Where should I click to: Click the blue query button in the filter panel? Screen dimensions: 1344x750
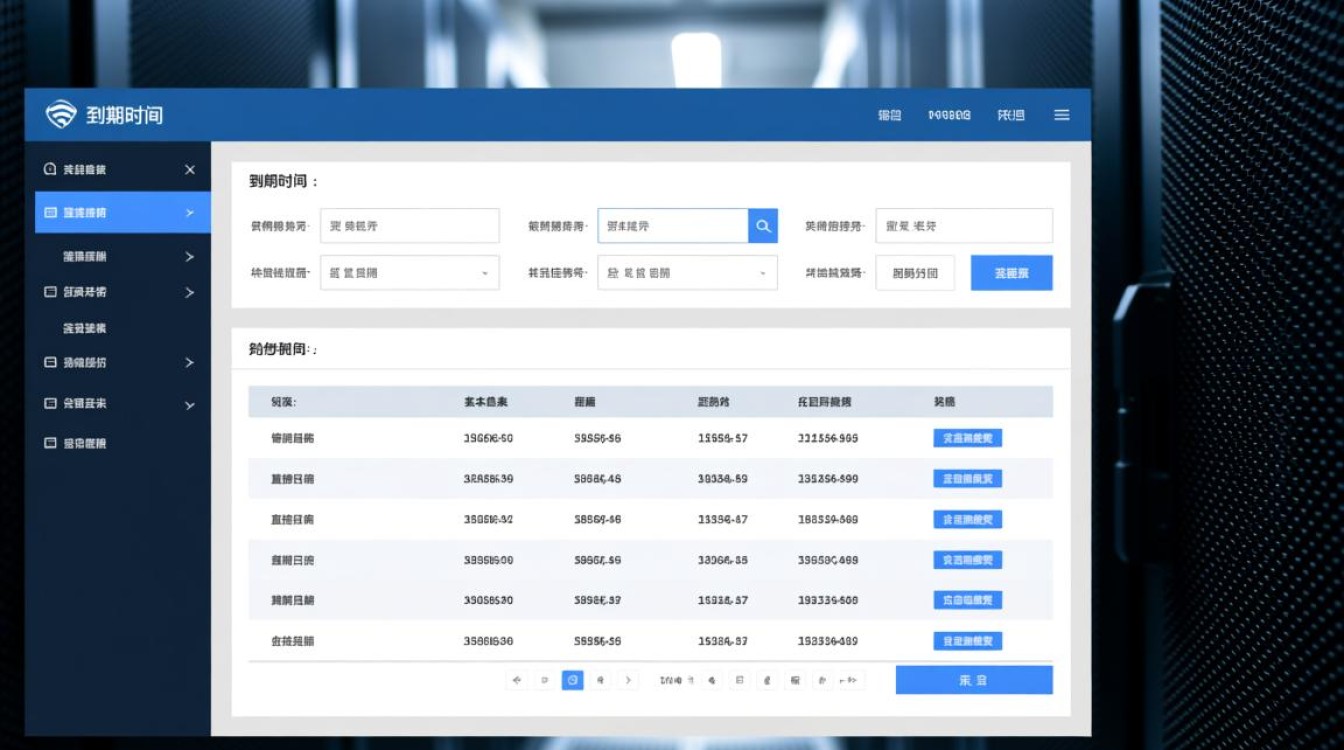pos(1011,272)
